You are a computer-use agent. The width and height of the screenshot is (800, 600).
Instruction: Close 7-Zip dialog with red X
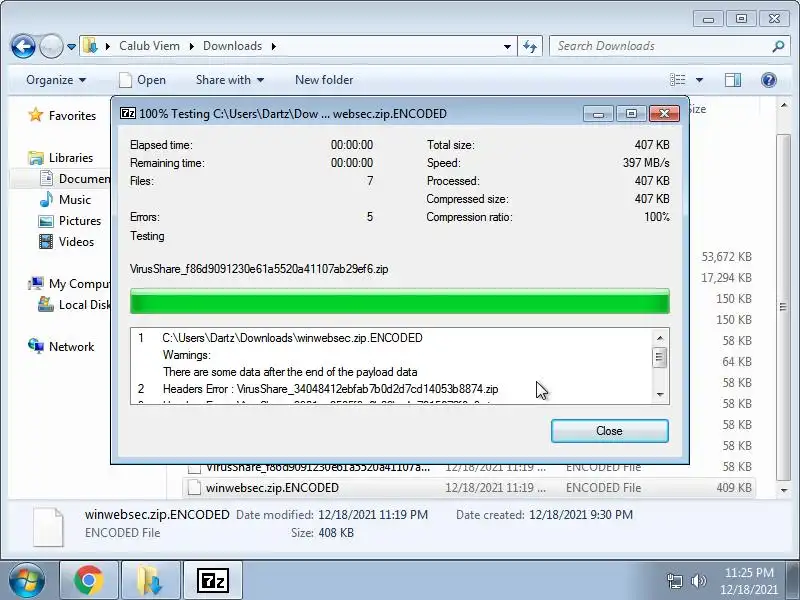pyautogui.click(x=664, y=114)
